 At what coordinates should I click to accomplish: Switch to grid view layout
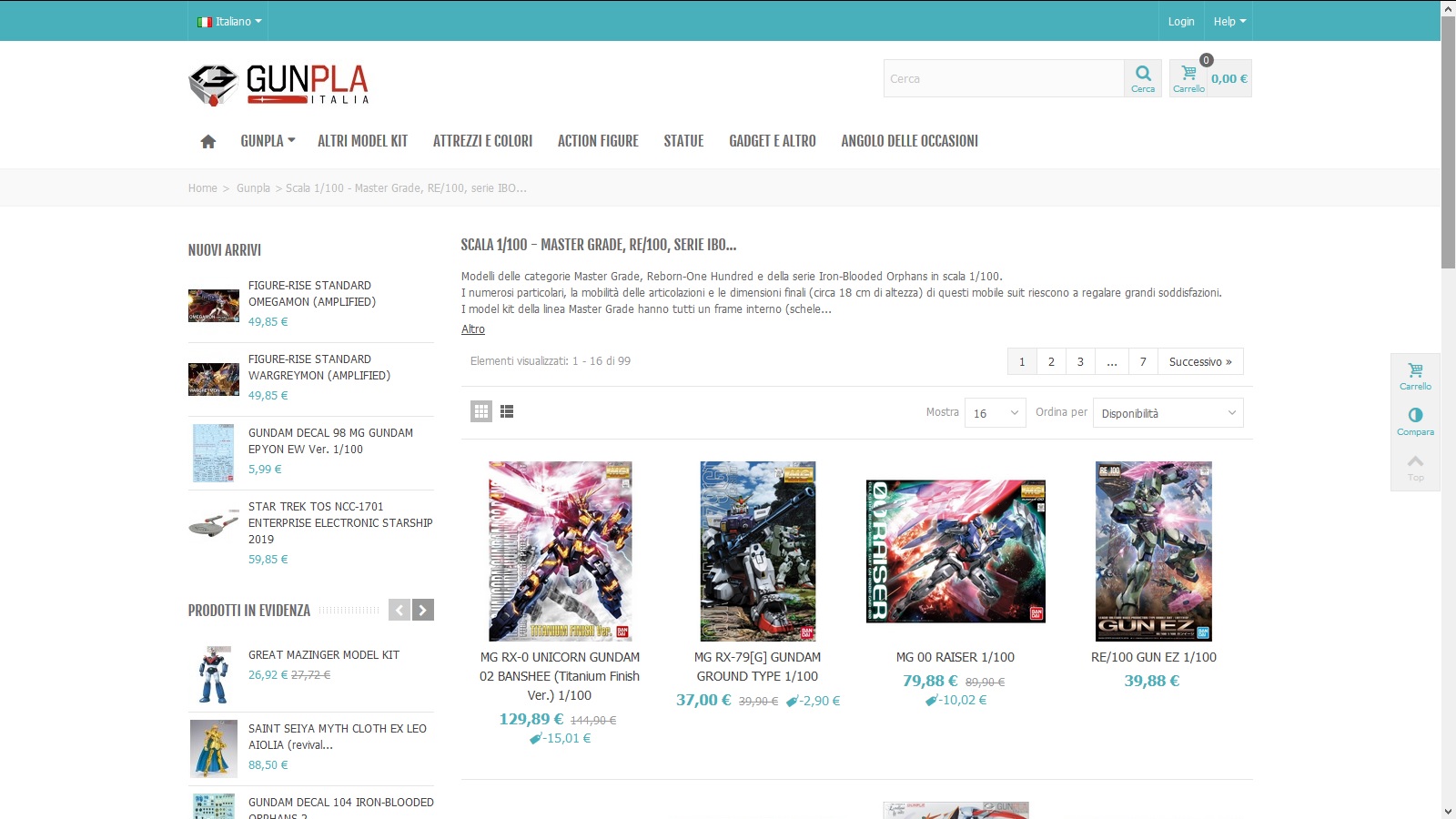(481, 411)
